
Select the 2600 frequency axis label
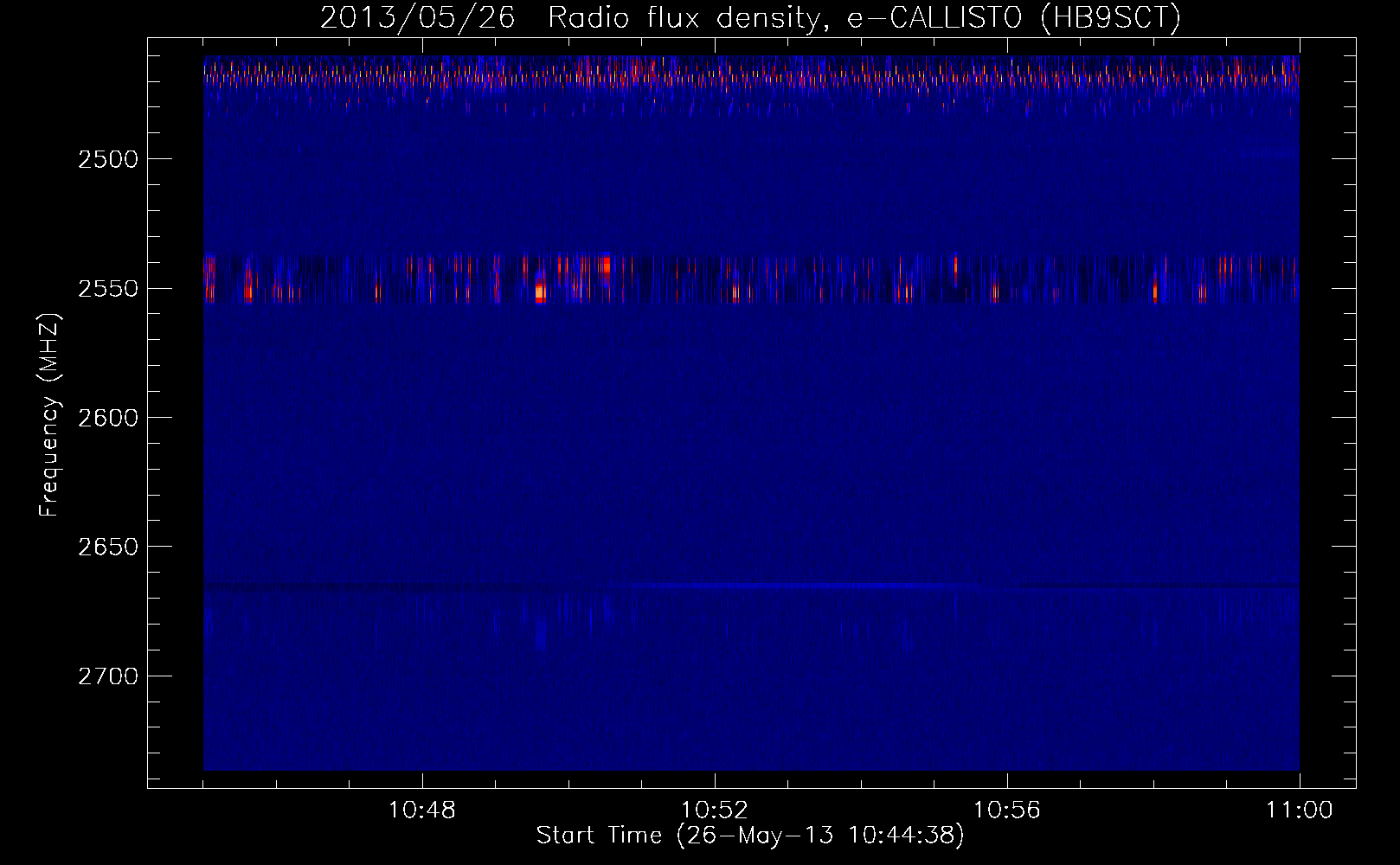point(108,418)
